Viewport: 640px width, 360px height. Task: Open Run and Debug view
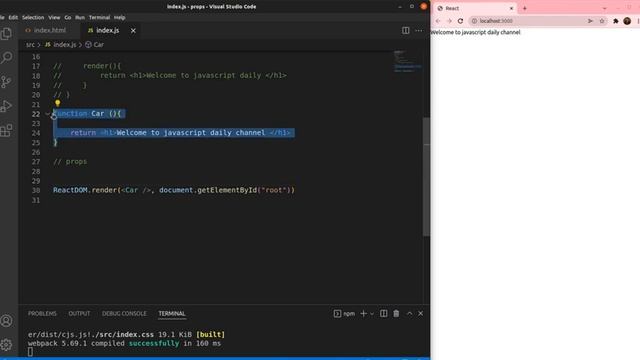tap(7, 106)
